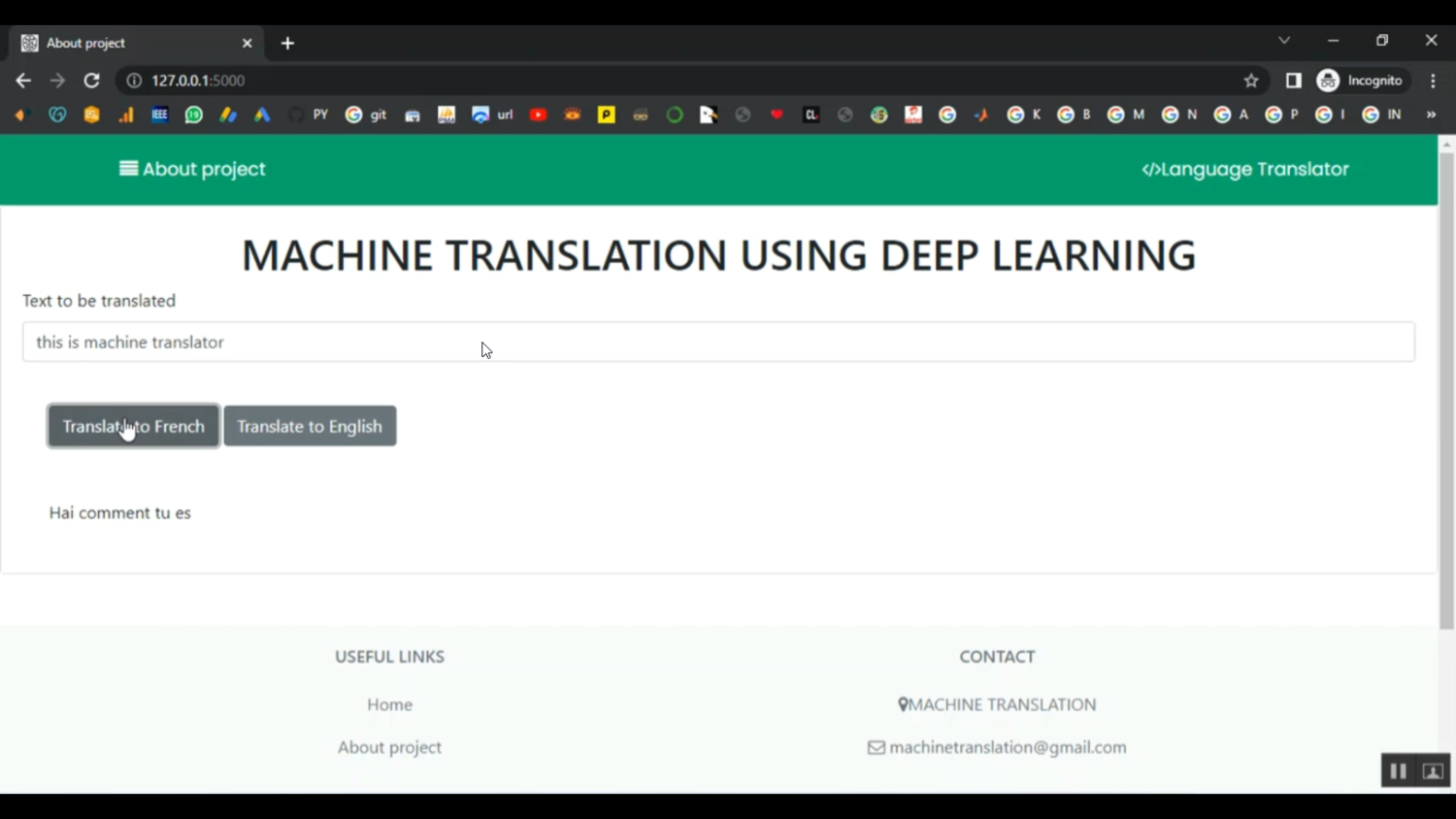This screenshot has height=819, width=1456.
Task: Click the location pin icon near MACHINE TRANSLATION
Action: pyautogui.click(x=903, y=704)
